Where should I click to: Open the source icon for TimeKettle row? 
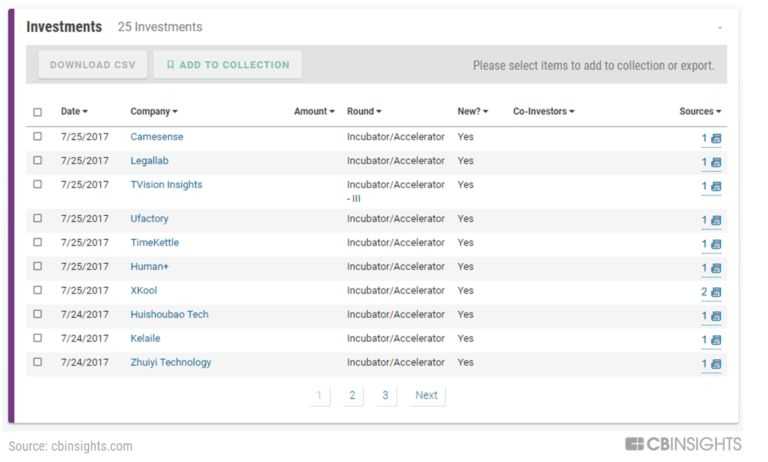(715, 244)
